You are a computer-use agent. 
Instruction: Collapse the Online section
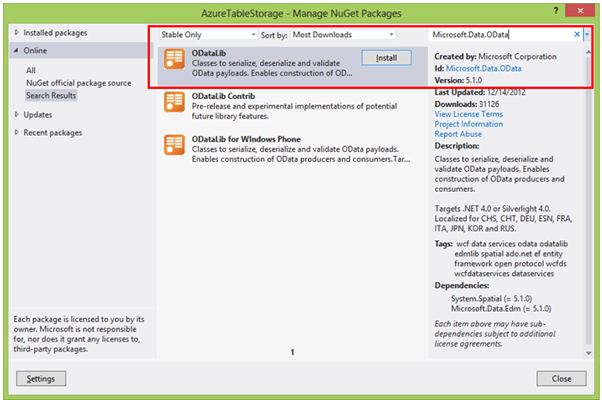(16, 50)
